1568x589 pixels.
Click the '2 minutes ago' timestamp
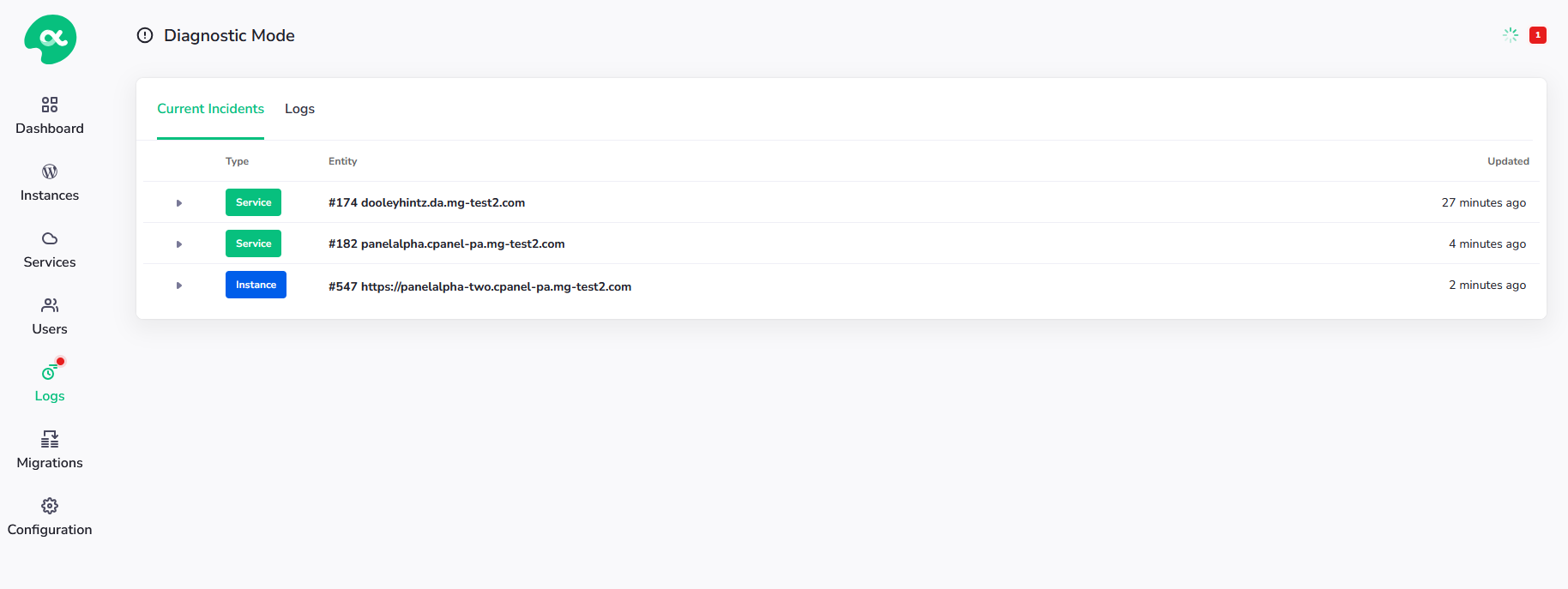[1487, 285]
